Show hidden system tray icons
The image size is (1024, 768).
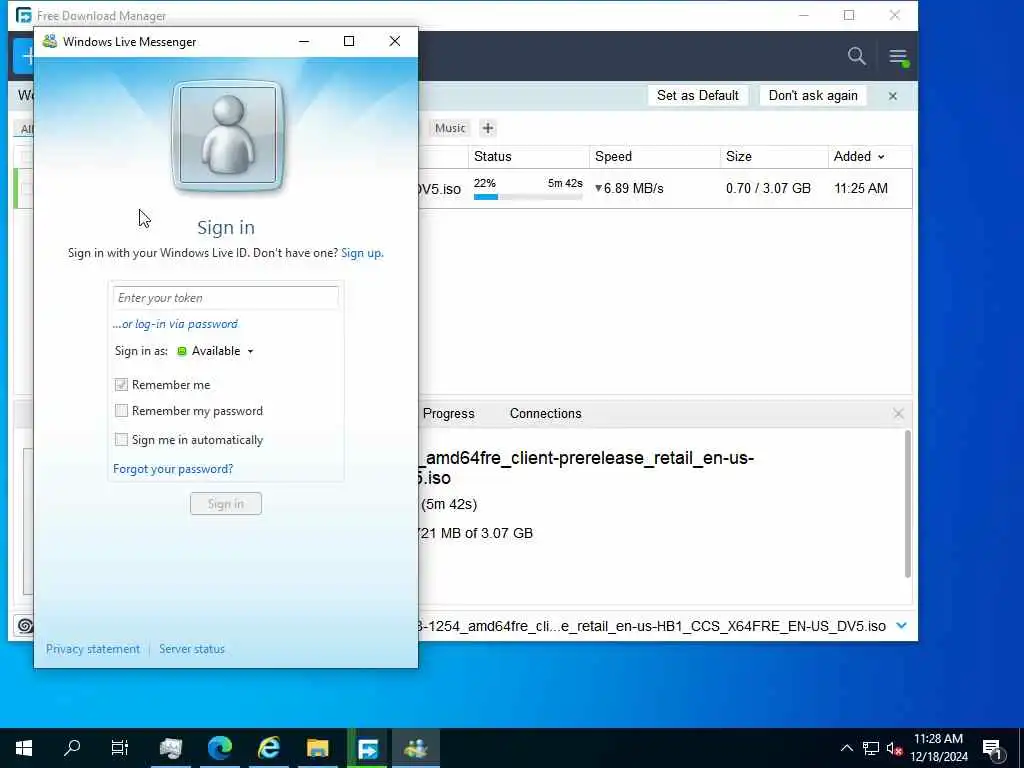click(x=846, y=748)
